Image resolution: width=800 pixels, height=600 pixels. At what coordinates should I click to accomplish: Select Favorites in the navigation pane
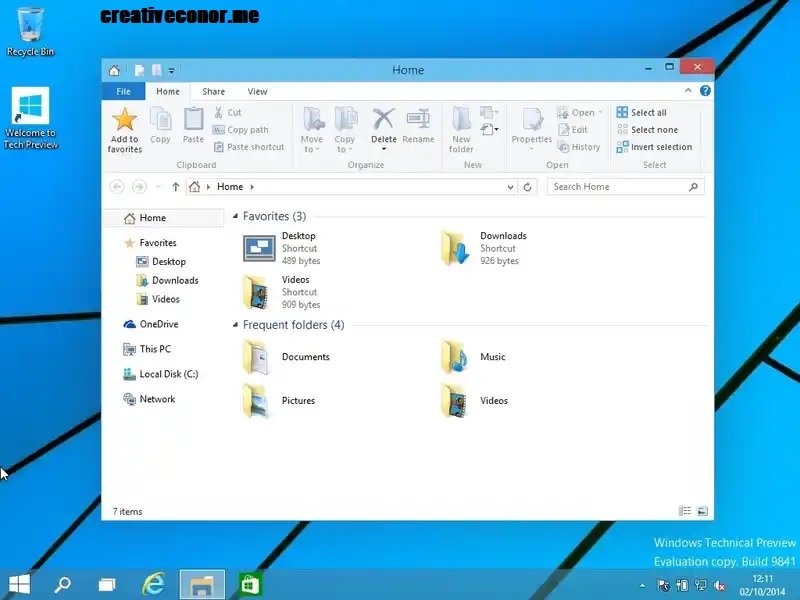pyautogui.click(x=151, y=243)
